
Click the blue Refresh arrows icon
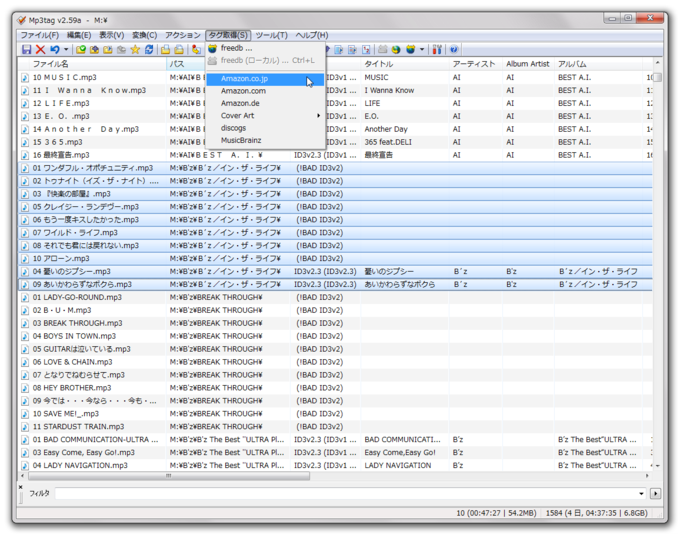[x=149, y=49]
